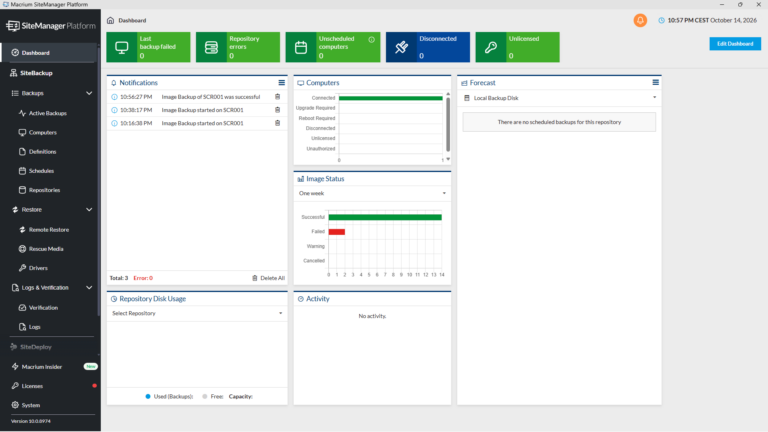Open the Unlicensed tile
Image resolution: width=768 pixels, height=432 pixels.
pos(517,47)
